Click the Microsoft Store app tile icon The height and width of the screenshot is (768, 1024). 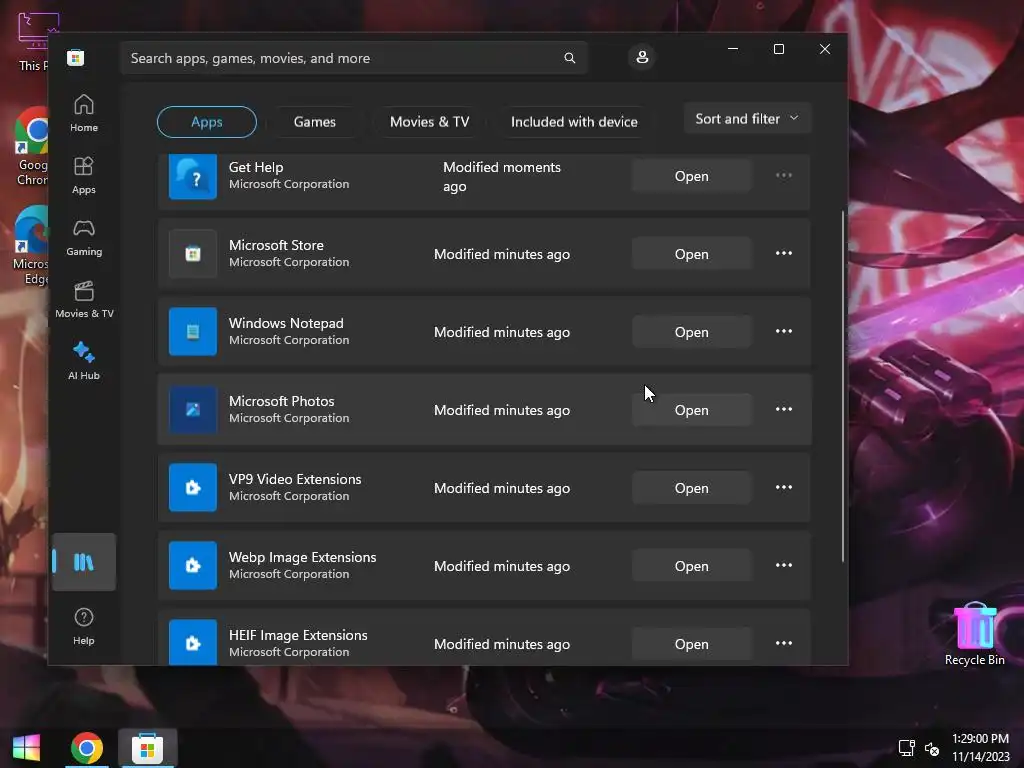193,254
